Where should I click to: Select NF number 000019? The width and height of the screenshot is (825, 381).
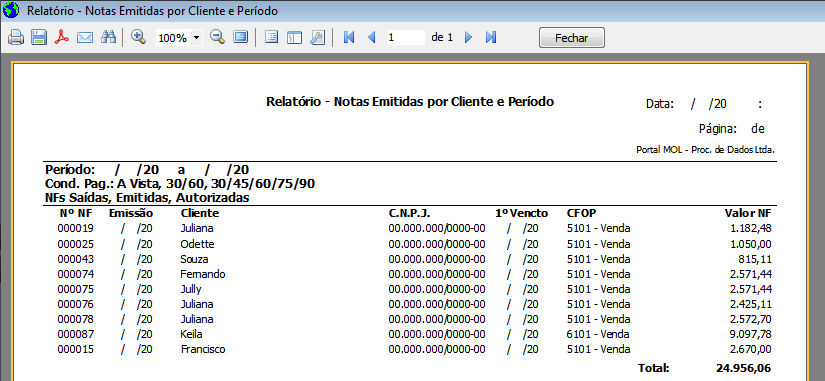tap(75, 229)
